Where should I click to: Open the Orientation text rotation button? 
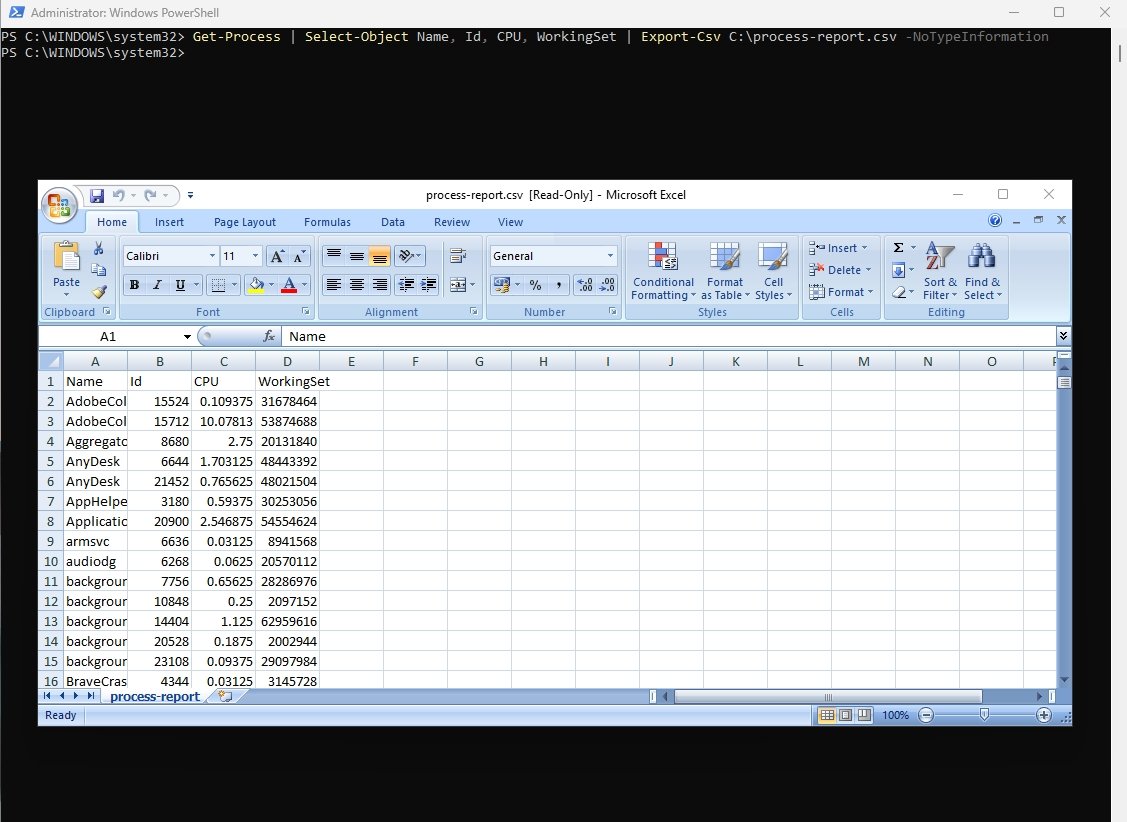click(410, 256)
